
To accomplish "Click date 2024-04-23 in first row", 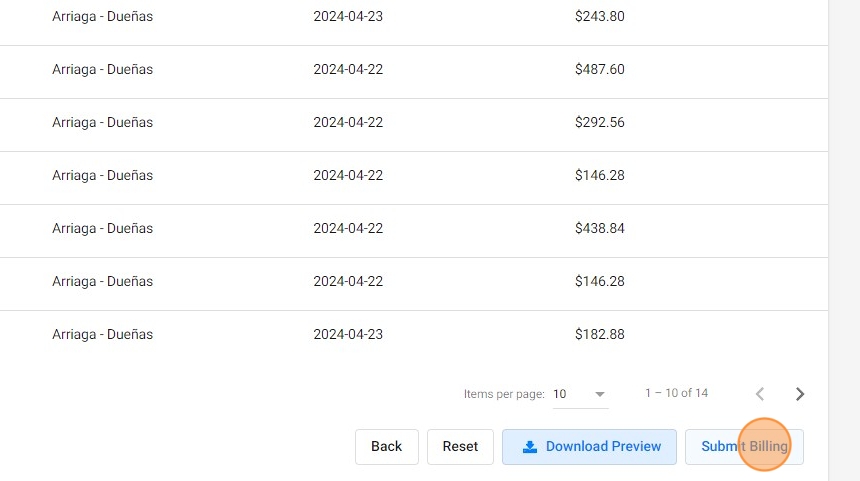I will pyautogui.click(x=348, y=17).
